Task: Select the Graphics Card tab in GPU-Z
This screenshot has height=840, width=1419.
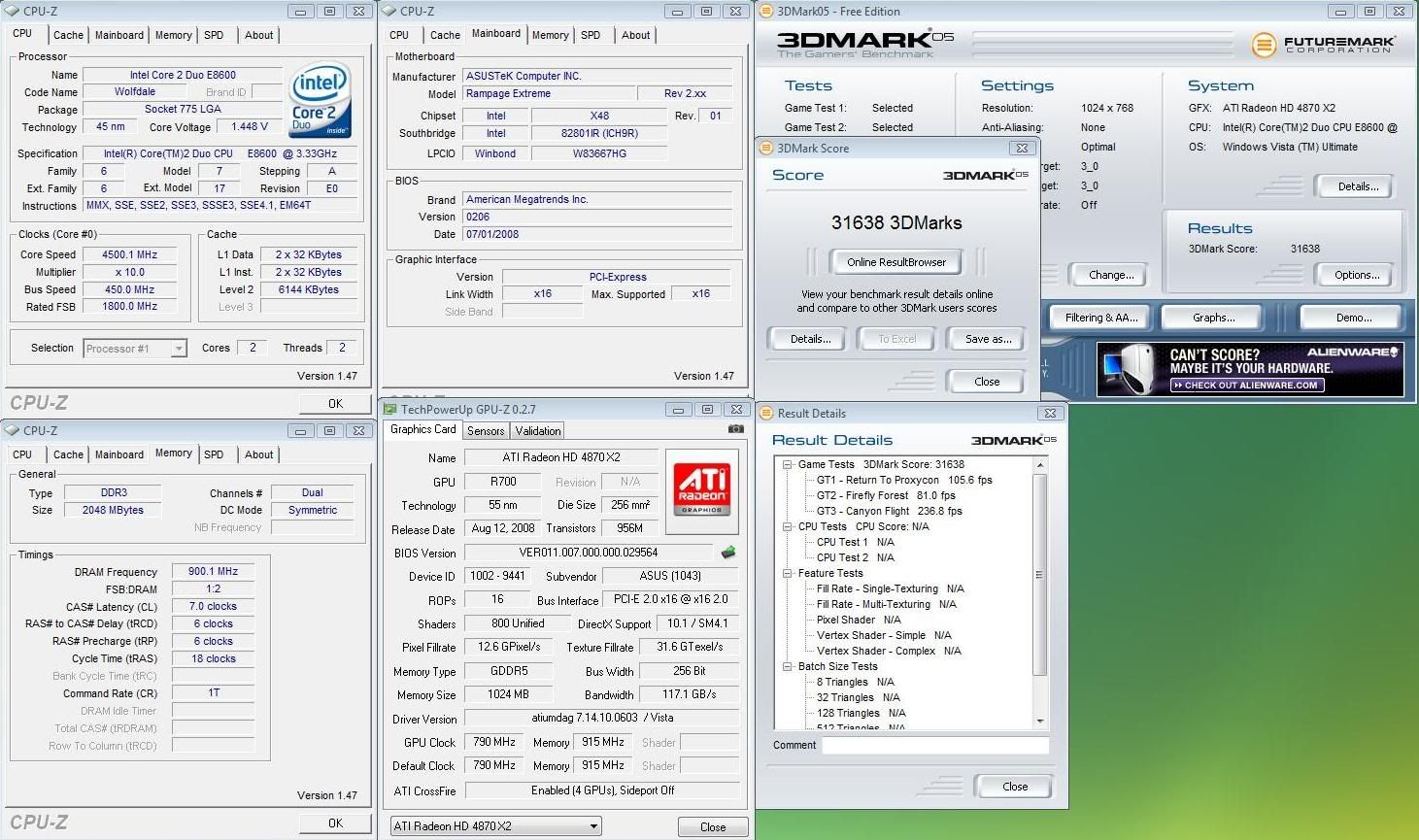Action: pos(422,429)
